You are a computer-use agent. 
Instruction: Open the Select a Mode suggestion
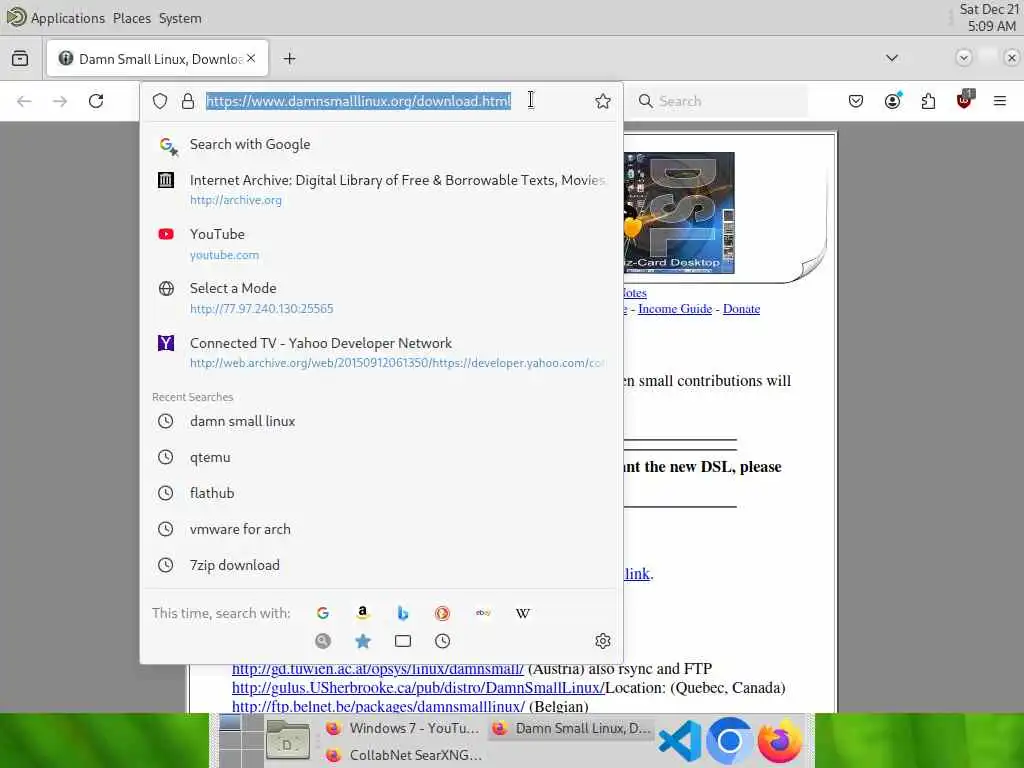coord(381,298)
